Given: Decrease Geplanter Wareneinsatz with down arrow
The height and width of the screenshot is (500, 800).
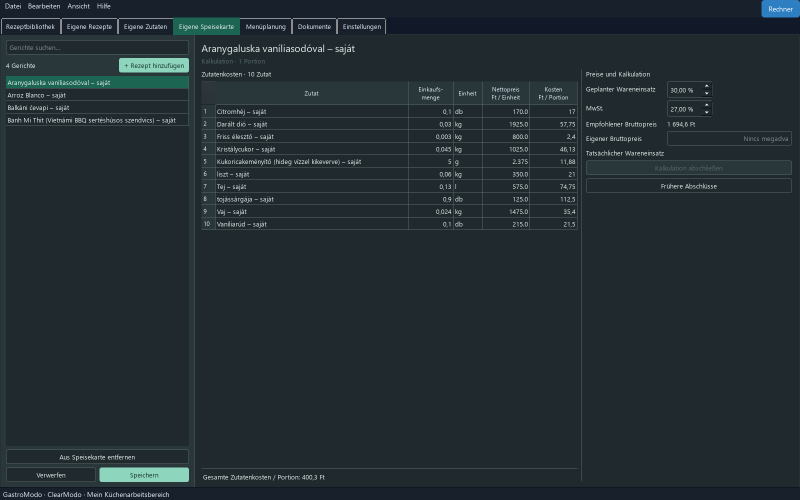Looking at the screenshot, I should pyautogui.click(x=707, y=93).
